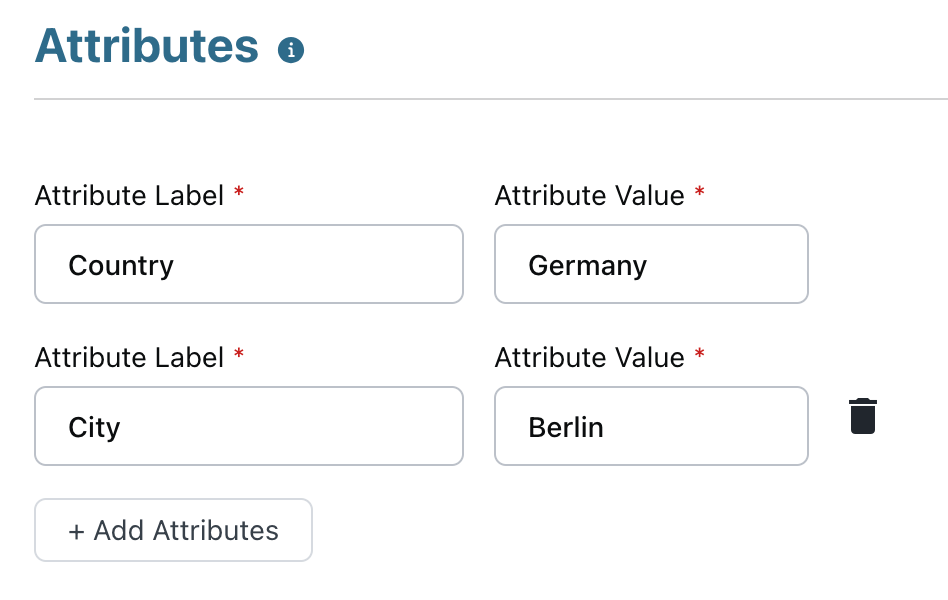948x600 pixels.
Task: Click the Attribute Label text above City
Action: coord(129,358)
